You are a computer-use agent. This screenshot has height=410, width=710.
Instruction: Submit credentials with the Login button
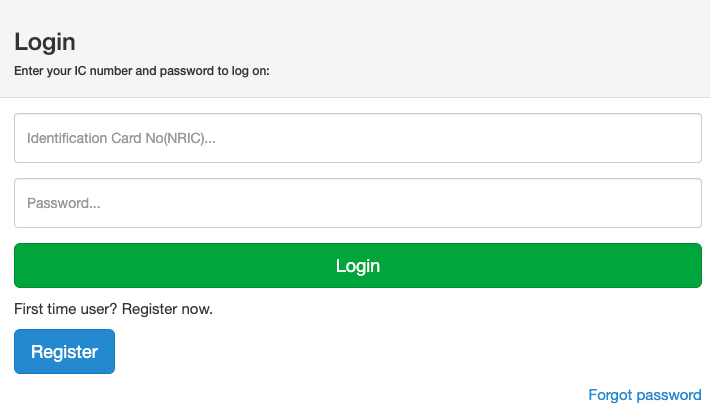tap(357, 266)
